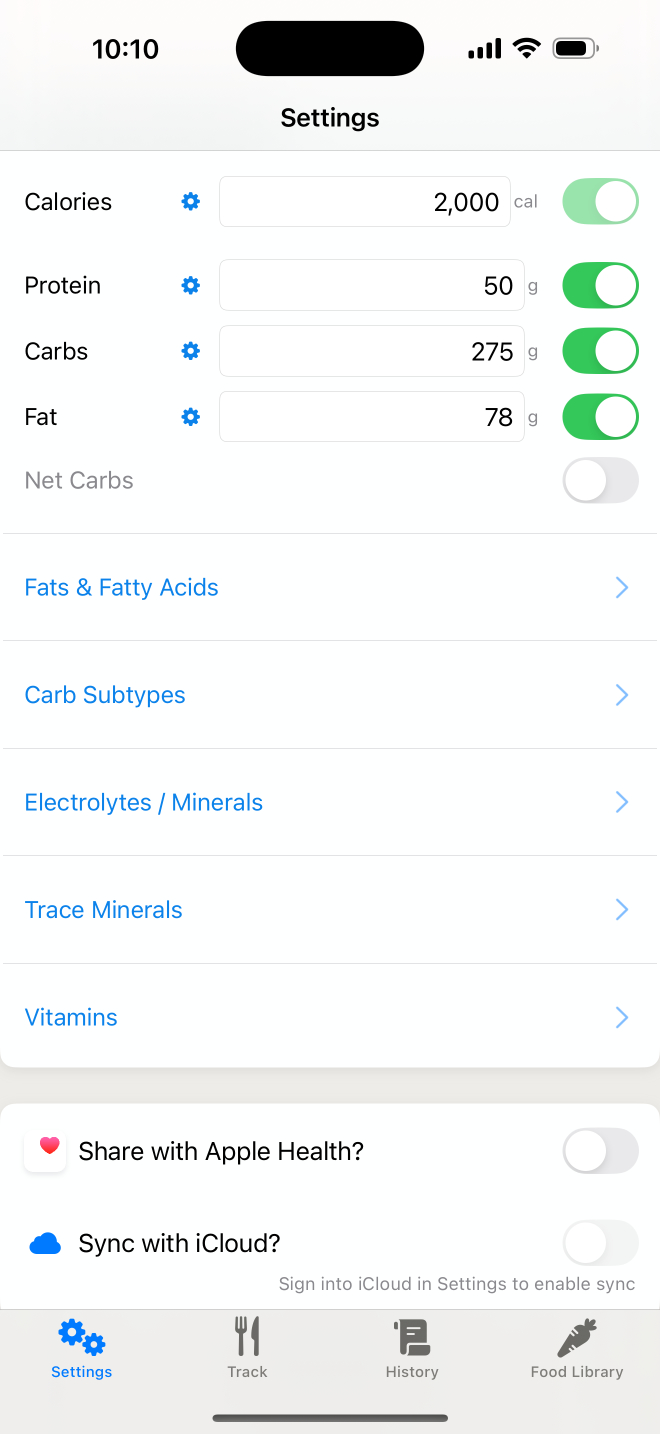This screenshot has width=660, height=1434.
Task: Toggle off Fat tracking
Action: pyautogui.click(x=600, y=417)
